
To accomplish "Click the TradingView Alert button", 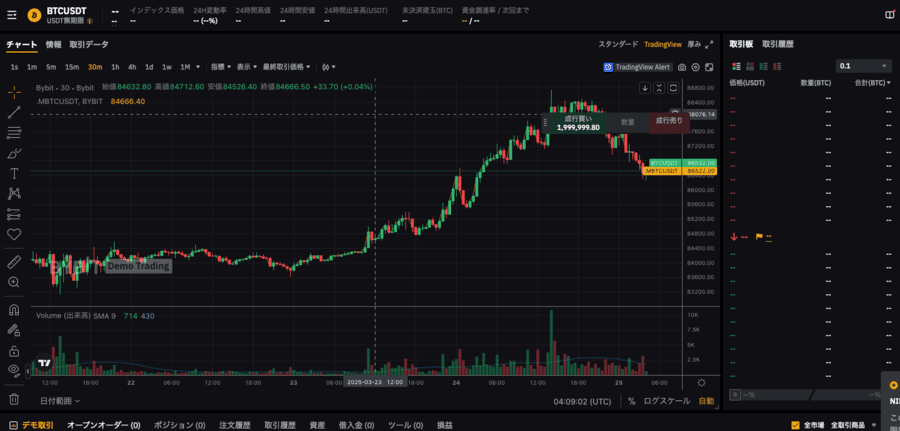I will click(637, 67).
